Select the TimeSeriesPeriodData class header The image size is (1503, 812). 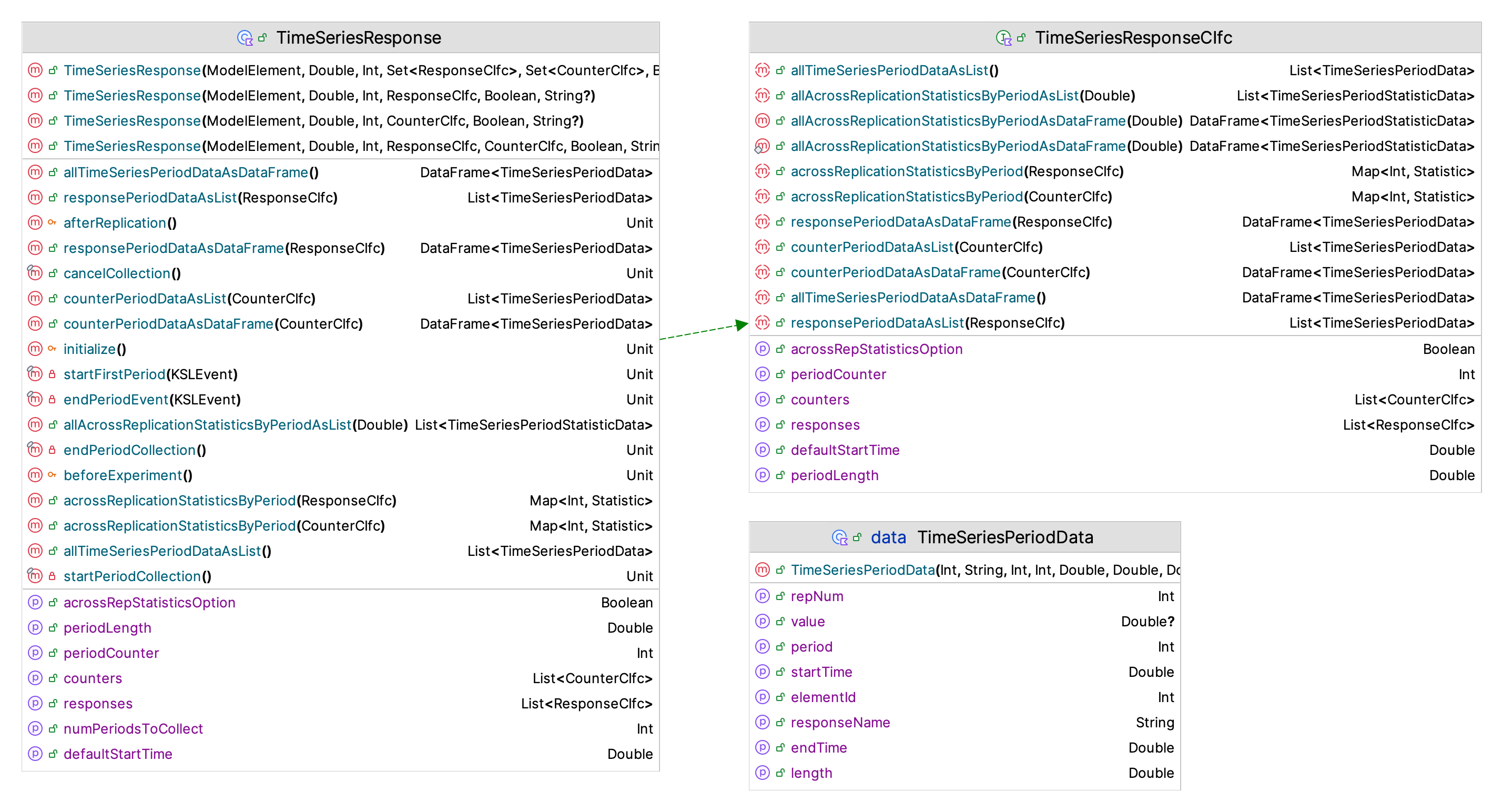pos(965,537)
